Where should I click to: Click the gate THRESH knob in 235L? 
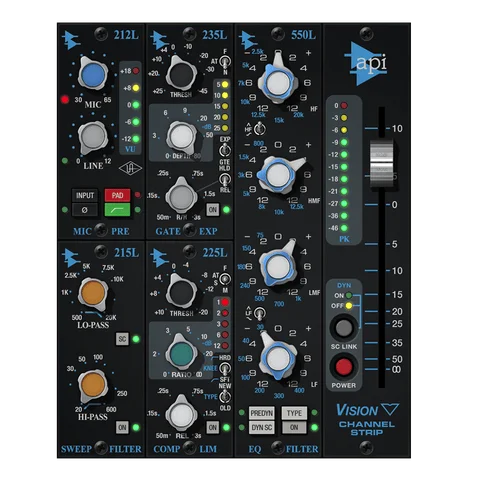[x=181, y=74]
